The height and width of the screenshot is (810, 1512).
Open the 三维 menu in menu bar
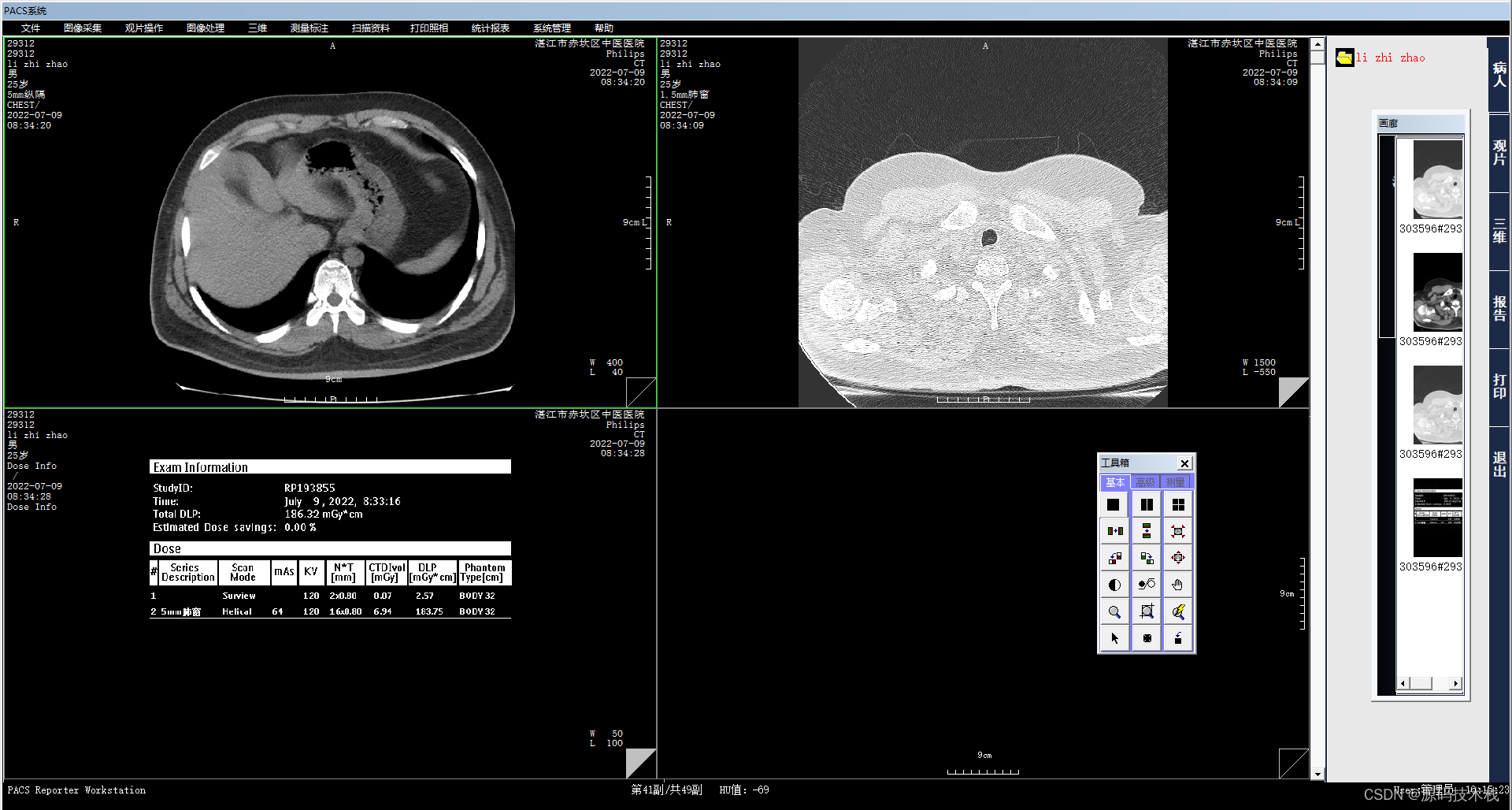coord(258,28)
